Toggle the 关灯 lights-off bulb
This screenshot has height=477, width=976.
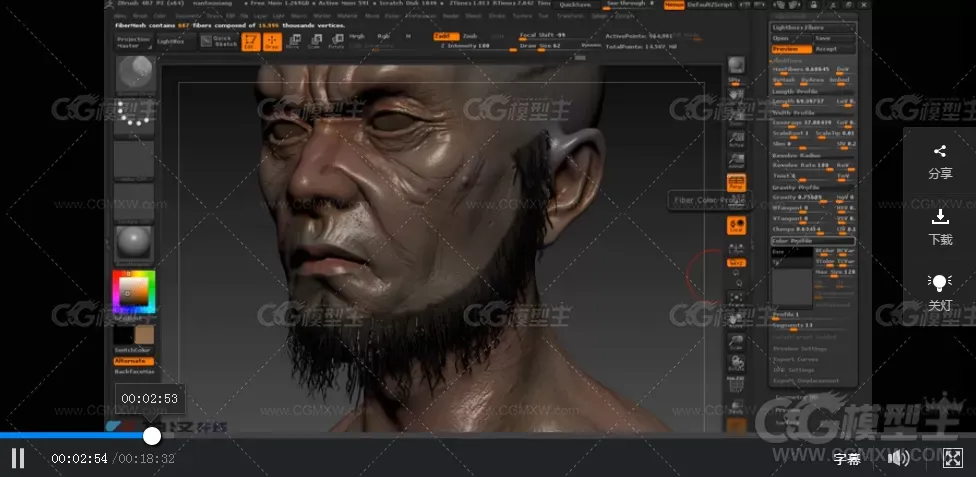point(940,293)
